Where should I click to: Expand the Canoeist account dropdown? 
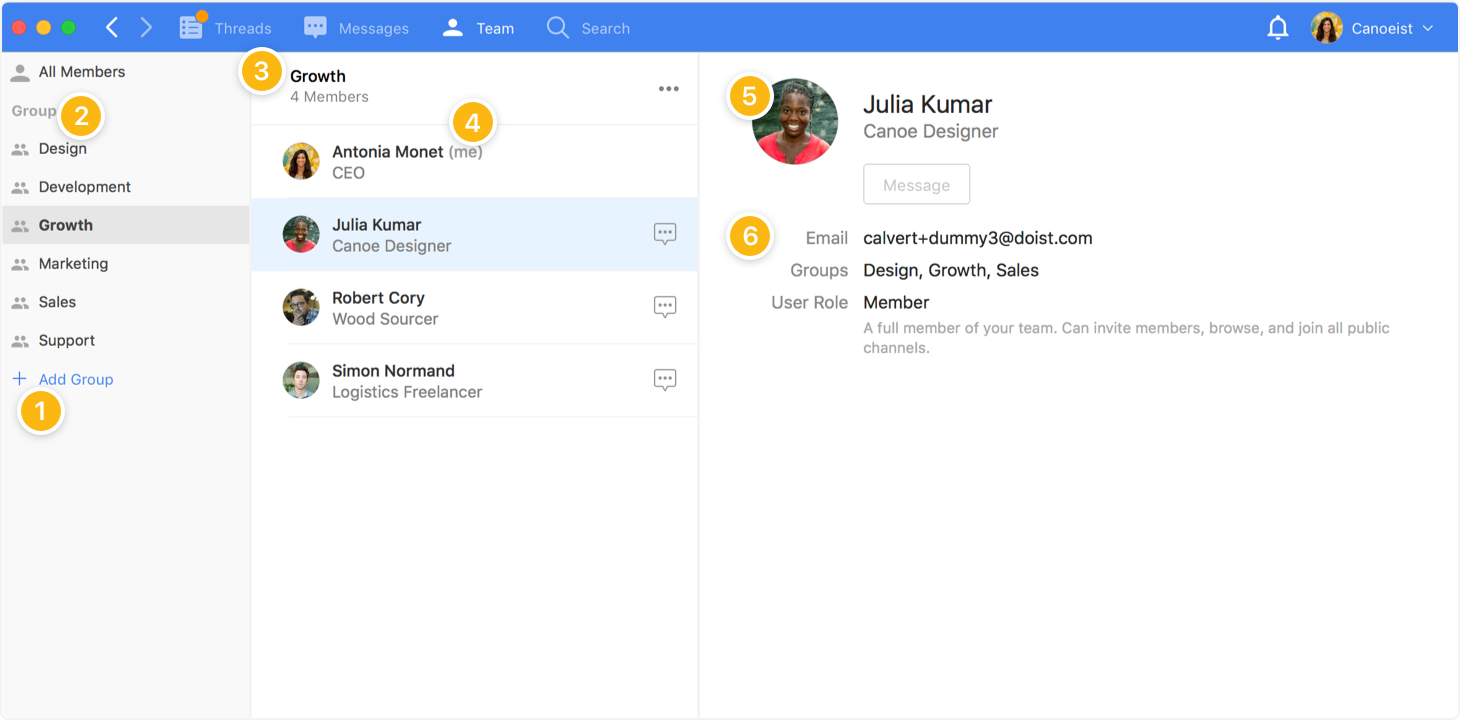point(1427,28)
